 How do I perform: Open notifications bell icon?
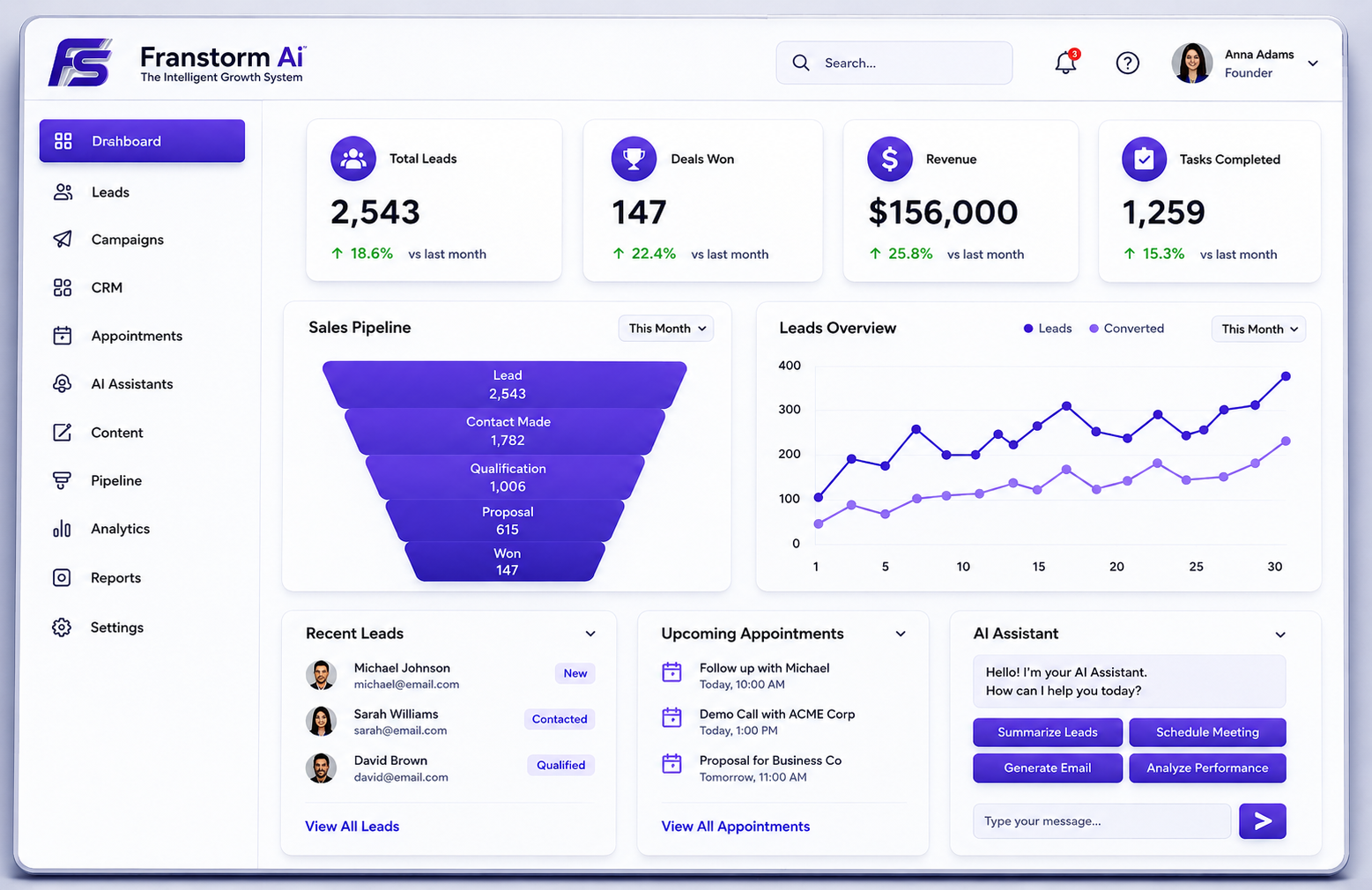tap(1066, 62)
